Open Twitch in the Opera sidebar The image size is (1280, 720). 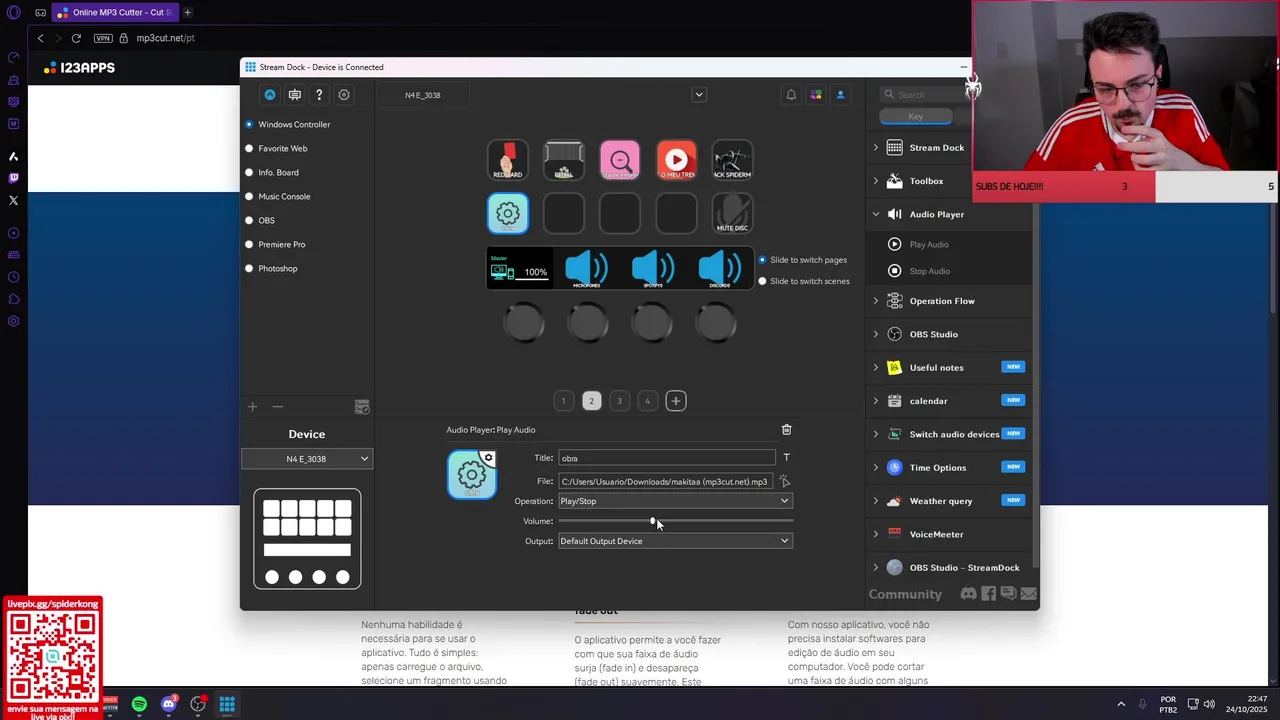(13, 178)
